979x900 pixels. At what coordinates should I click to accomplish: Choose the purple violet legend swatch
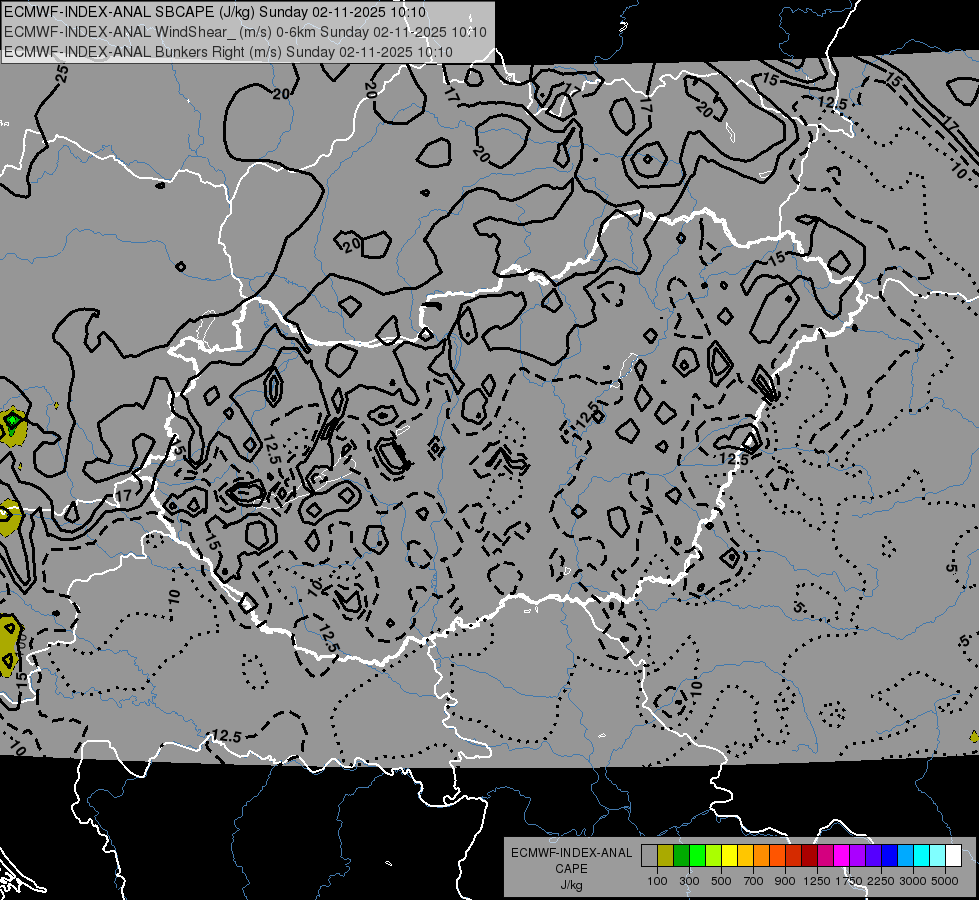click(x=858, y=856)
